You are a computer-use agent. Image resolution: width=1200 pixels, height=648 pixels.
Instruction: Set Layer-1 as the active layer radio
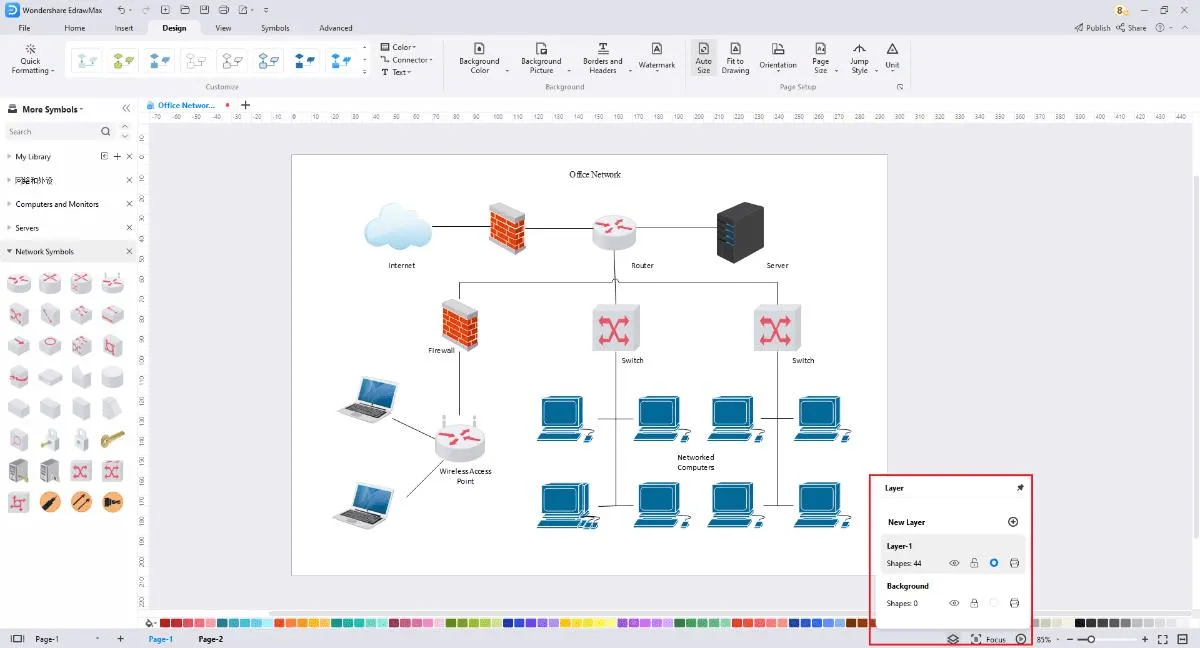click(x=994, y=563)
